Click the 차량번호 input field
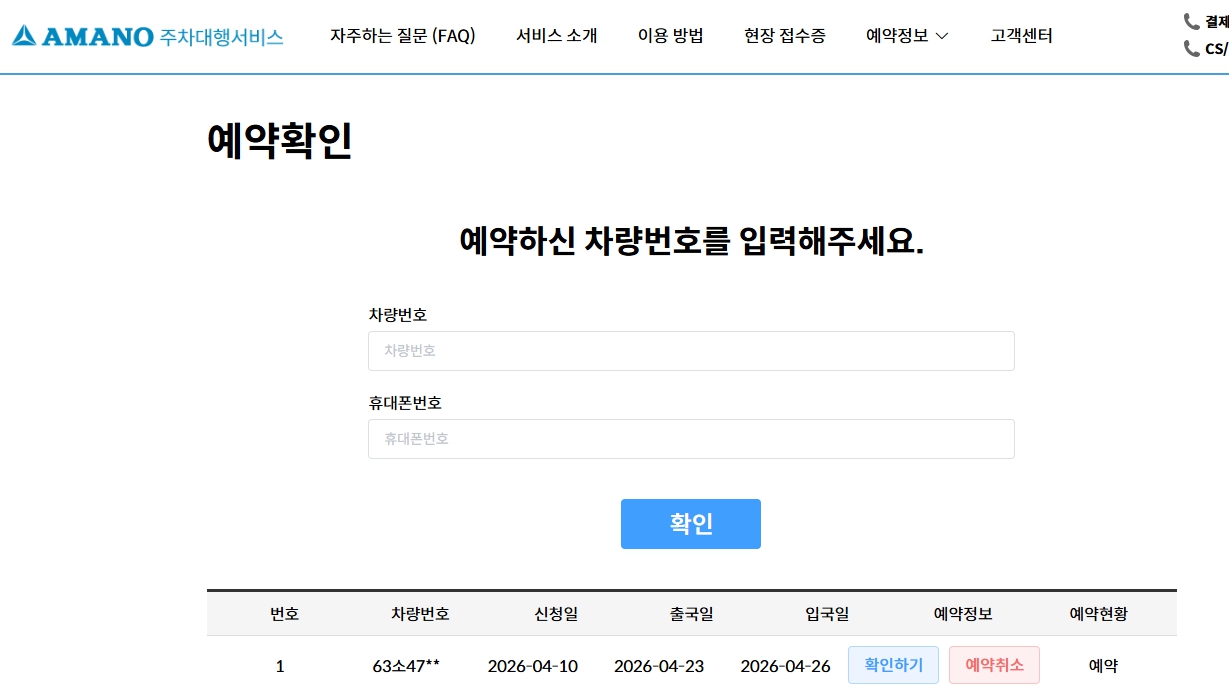 tap(691, 351)
